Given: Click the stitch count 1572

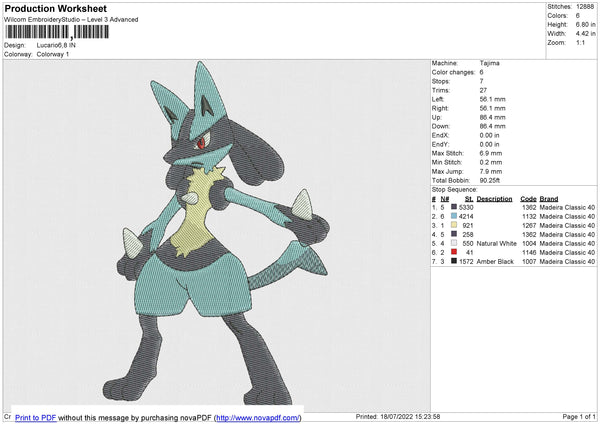Looking at the screenshot, I should 466,261.
